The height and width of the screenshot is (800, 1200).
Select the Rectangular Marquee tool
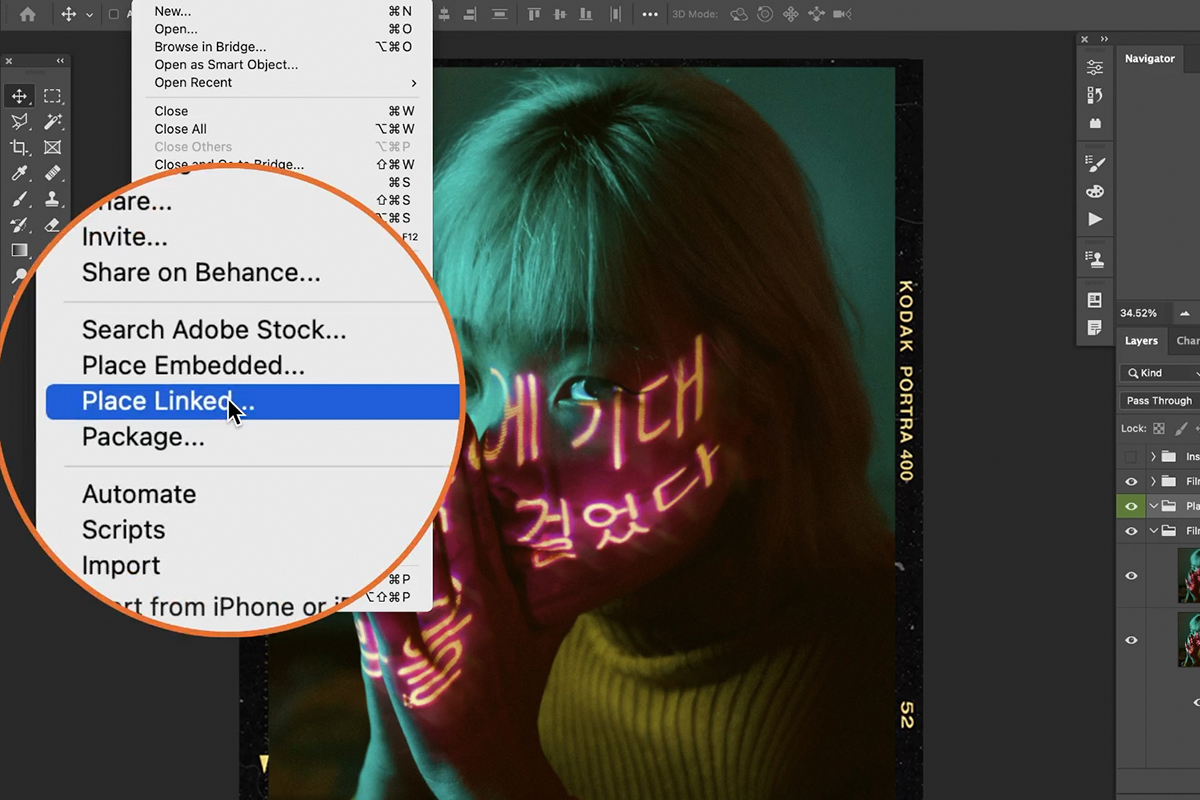pyautogui.click(x=52, y=97)
